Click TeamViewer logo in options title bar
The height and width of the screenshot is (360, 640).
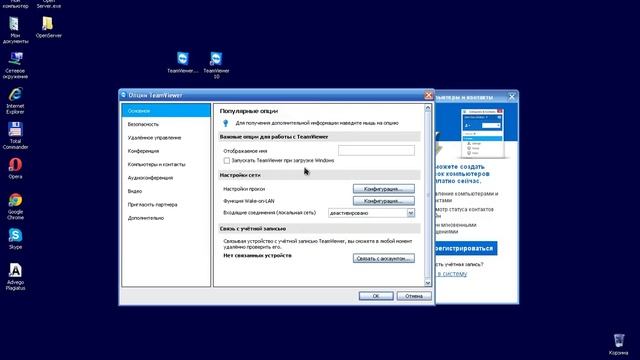tap(124, 95)
